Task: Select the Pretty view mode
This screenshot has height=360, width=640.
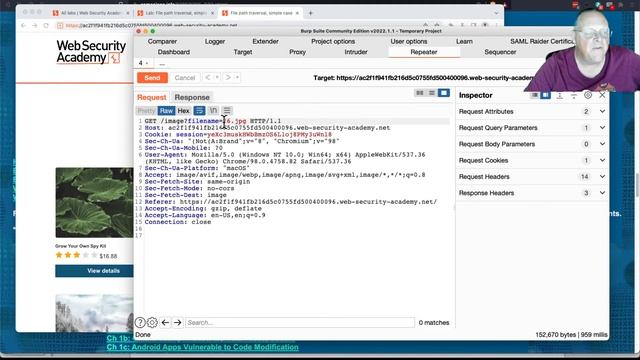Action: (146, 111)
